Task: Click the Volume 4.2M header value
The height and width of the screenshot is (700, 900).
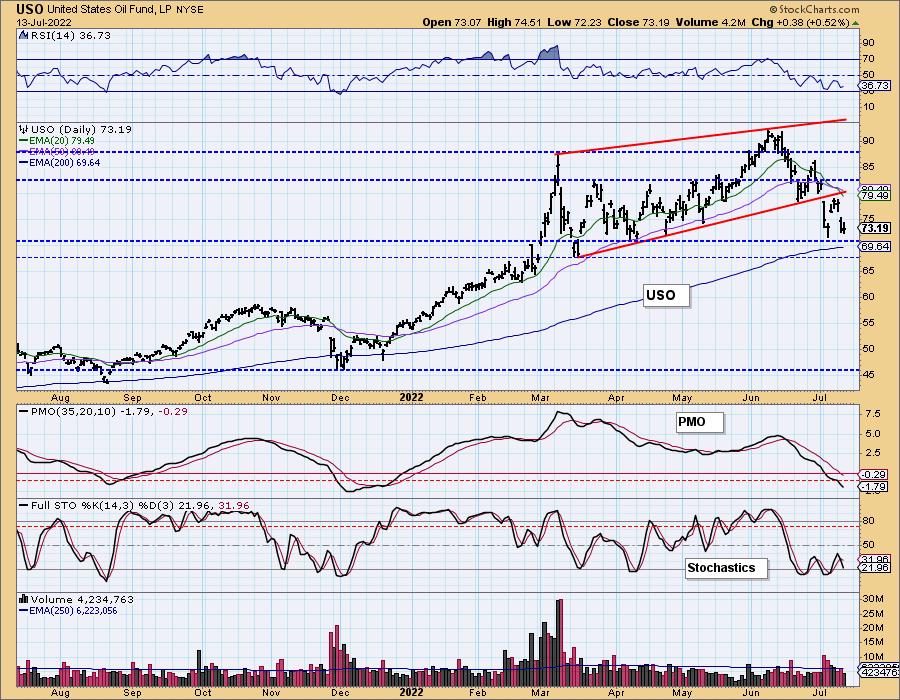Action: tap(710, 22)
